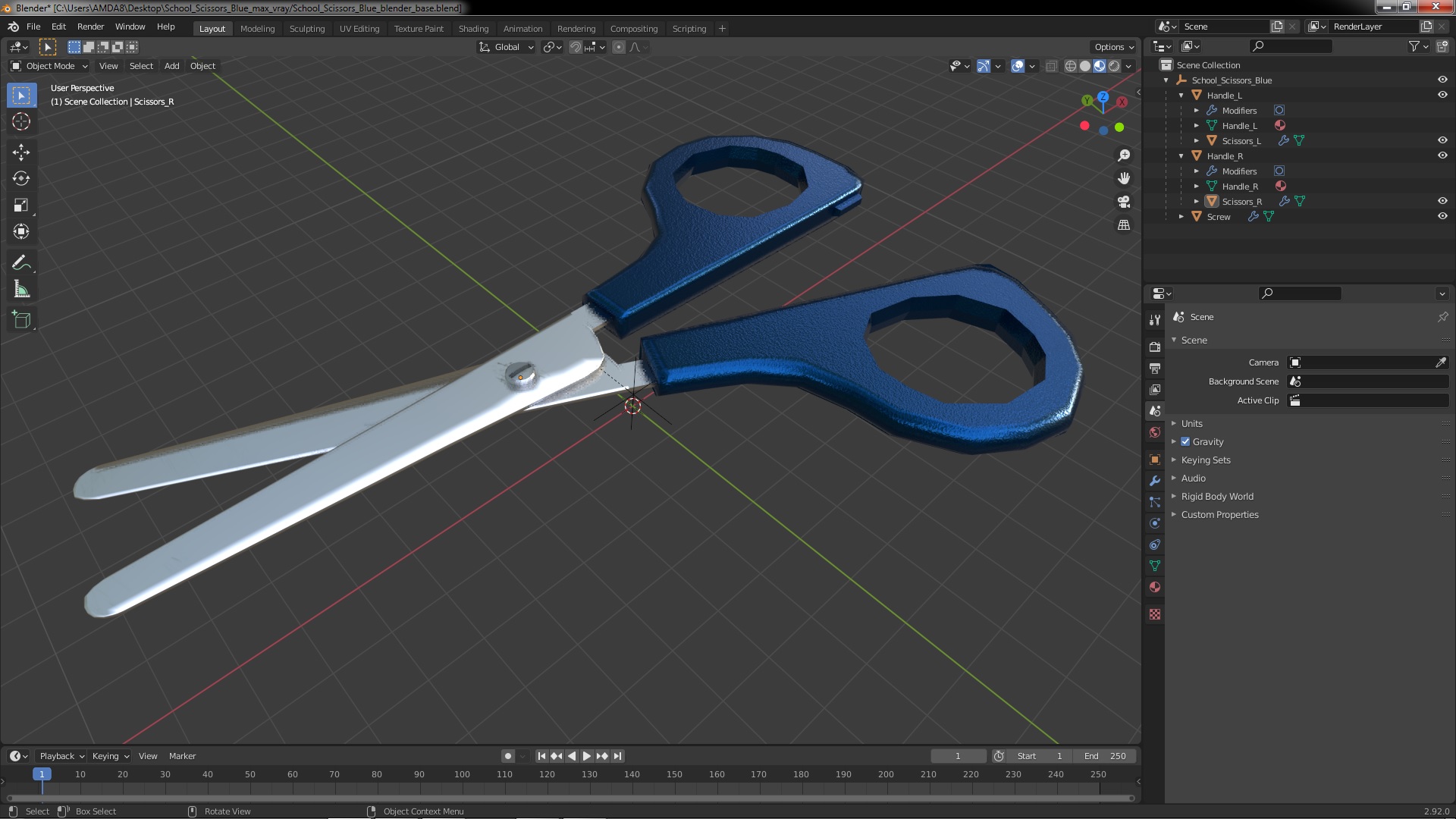The height and width of the screenshot is (819, 1456).
Task: Expand the Screw tree item
Action: [1181, 216]
